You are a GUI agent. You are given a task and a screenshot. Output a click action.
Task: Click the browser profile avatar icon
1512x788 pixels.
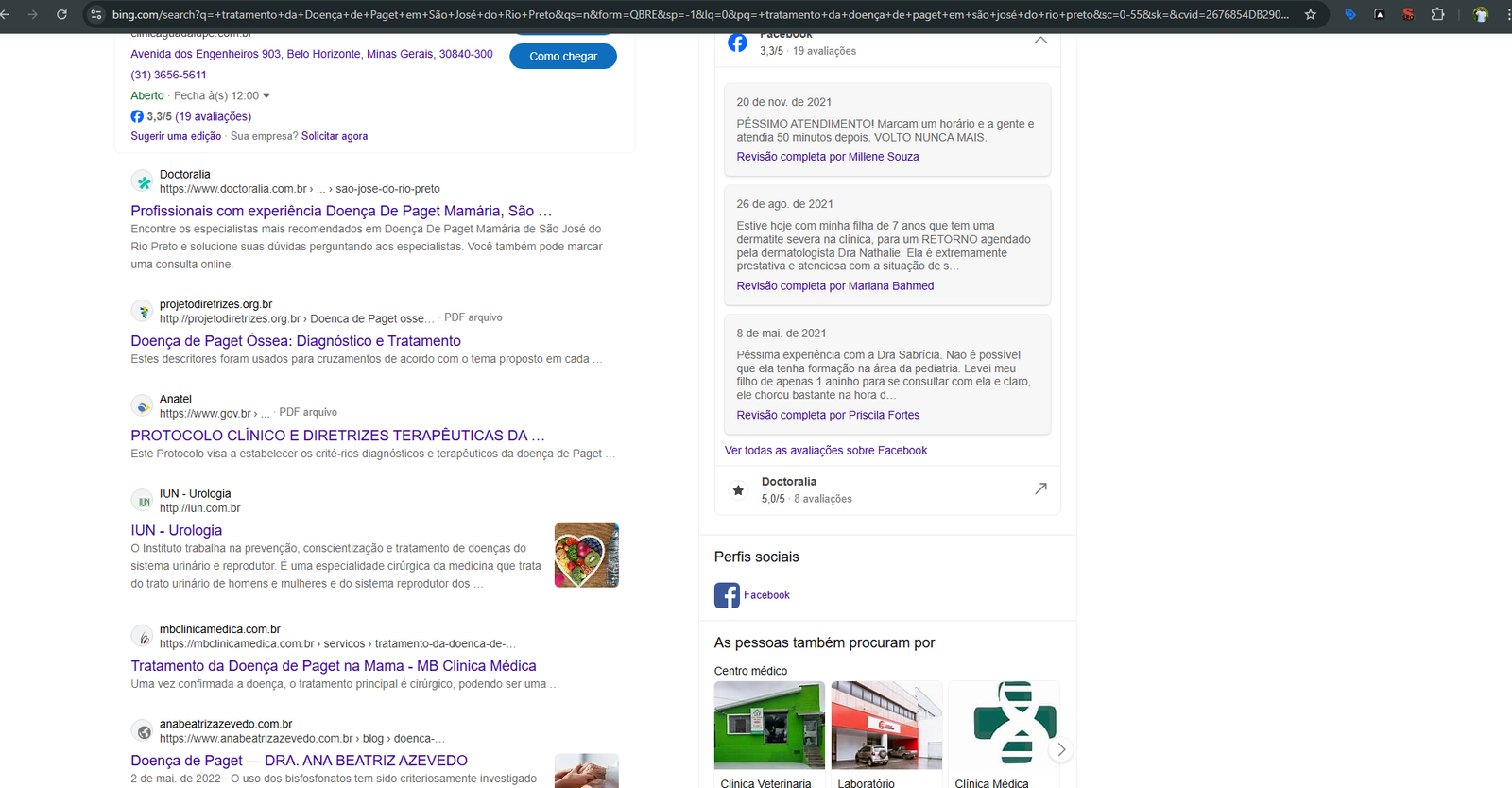tap(1480, 14)
